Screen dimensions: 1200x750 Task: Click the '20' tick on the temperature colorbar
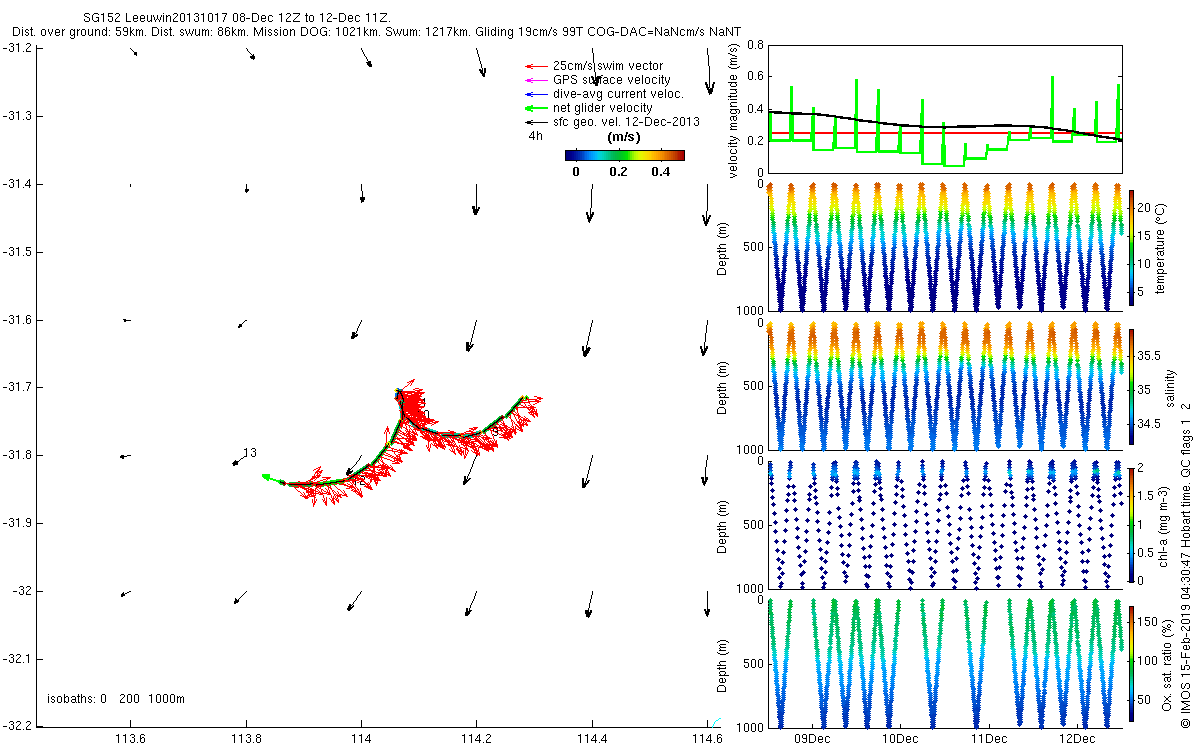point(1145,207)
